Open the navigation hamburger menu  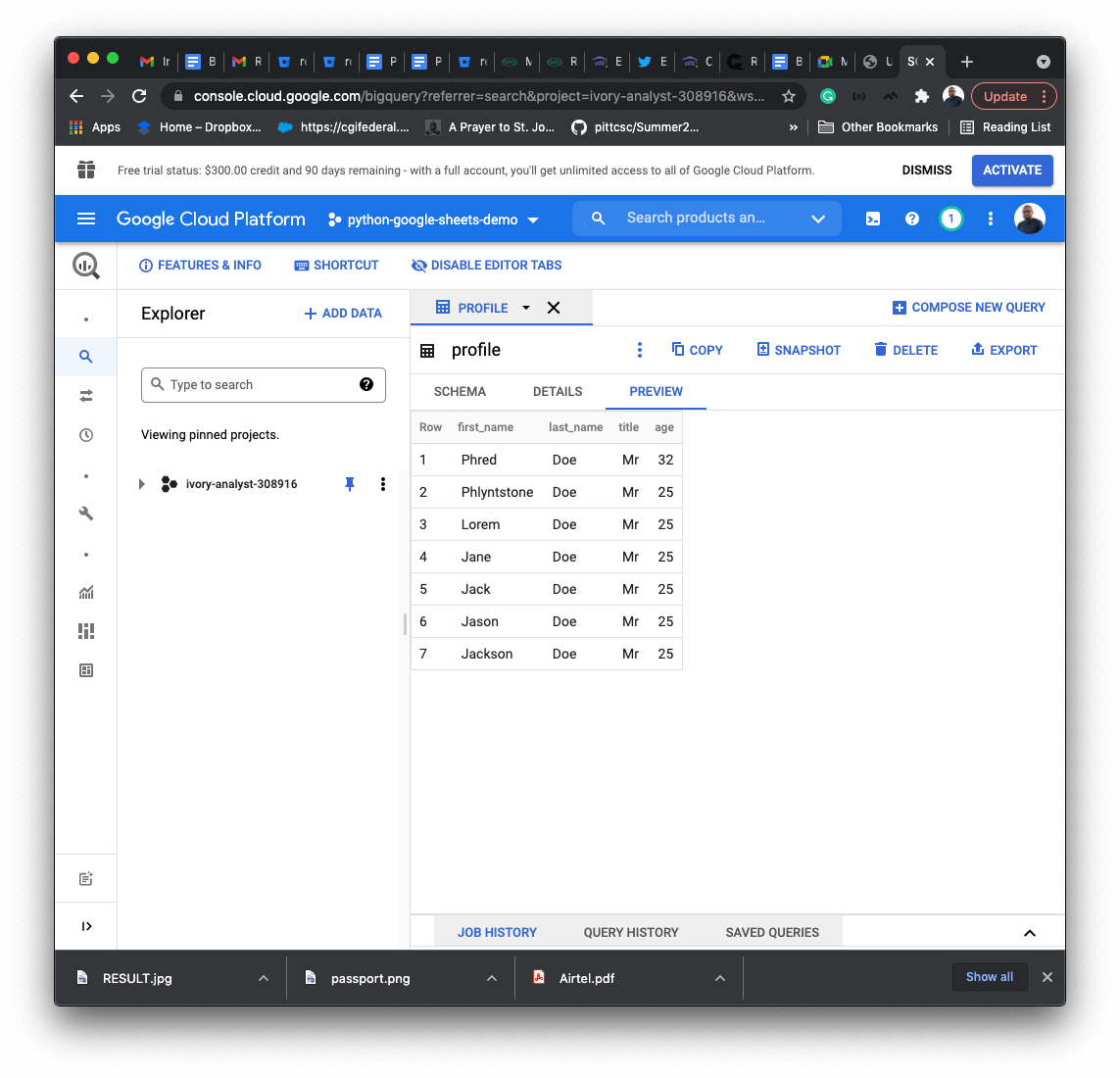pos(86,218)
